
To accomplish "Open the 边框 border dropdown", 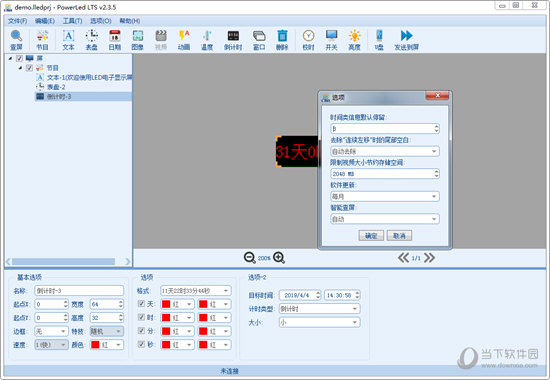I will pyautogui.click(x=51, y=331).
